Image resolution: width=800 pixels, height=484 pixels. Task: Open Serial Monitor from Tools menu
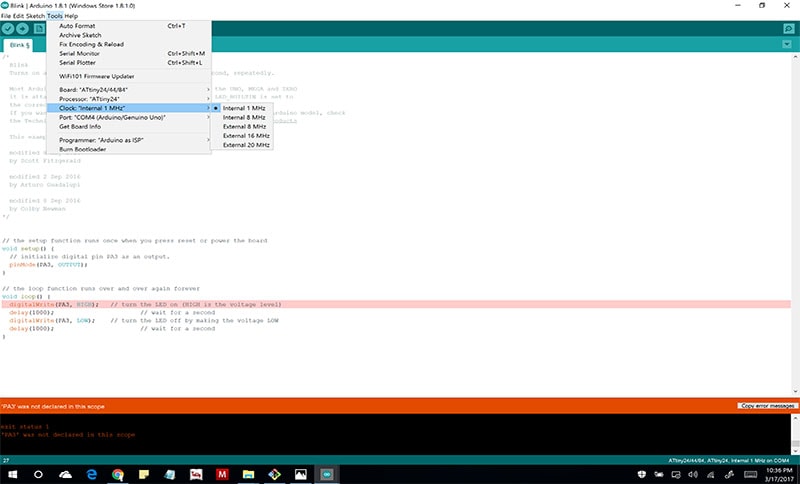click(x=129, y=54)
